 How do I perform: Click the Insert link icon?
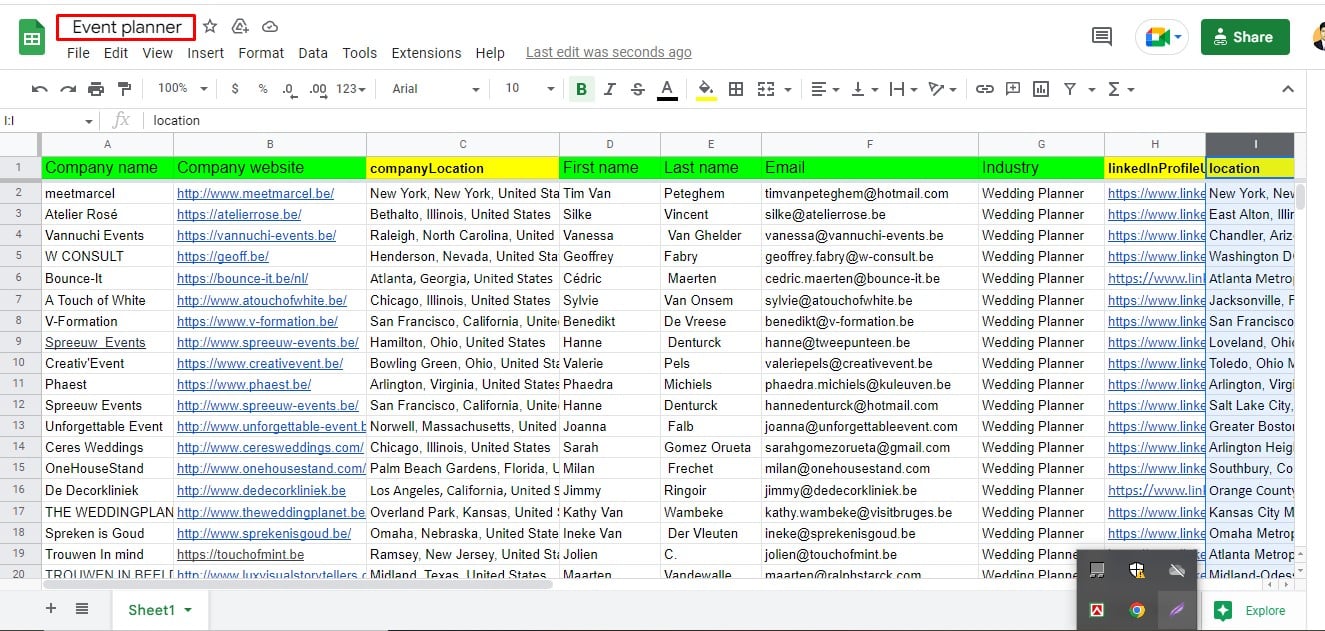point(984,88)
